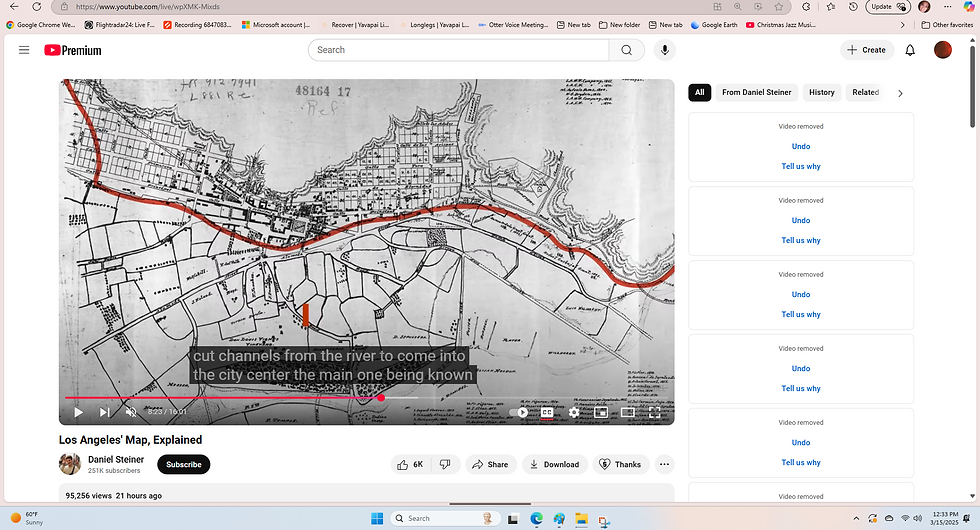Open Snipping Tool from taskbar
980x530 pixels.
[x=604, y=519]
